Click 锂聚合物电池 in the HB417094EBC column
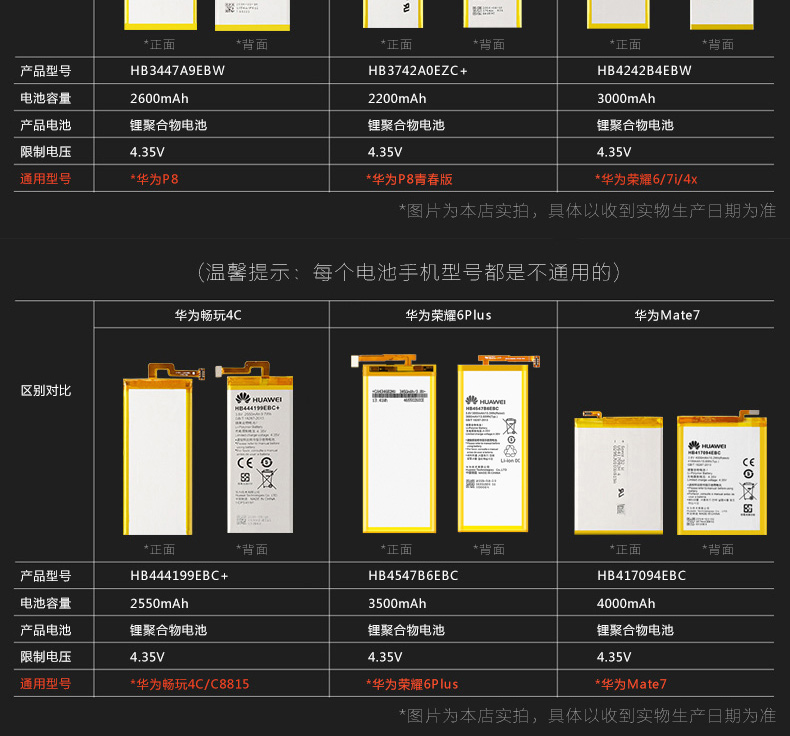 coord(635,630)
